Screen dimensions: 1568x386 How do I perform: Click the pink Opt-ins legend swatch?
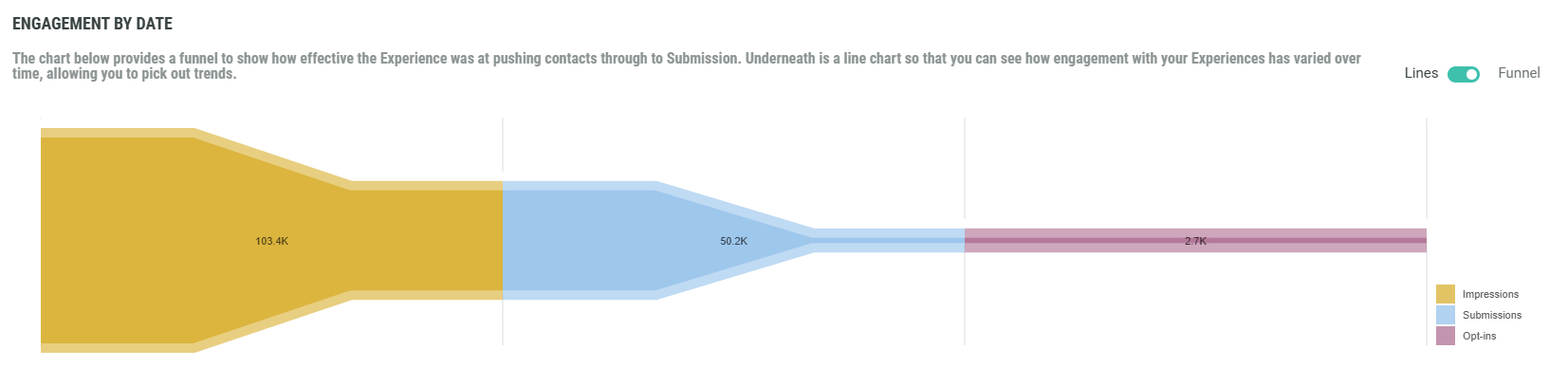[x=1445, y=336]
